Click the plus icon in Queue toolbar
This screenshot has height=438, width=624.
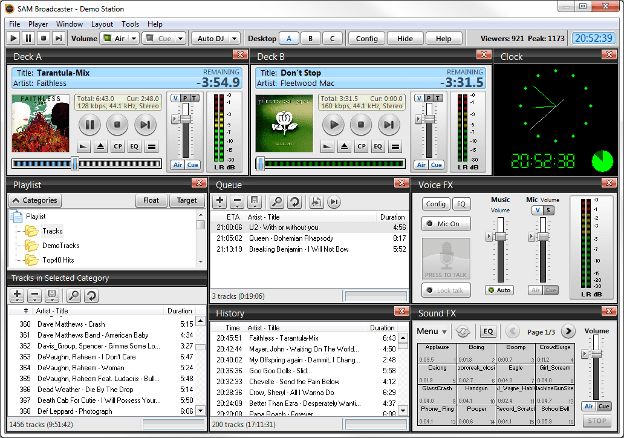click(219, 202)
